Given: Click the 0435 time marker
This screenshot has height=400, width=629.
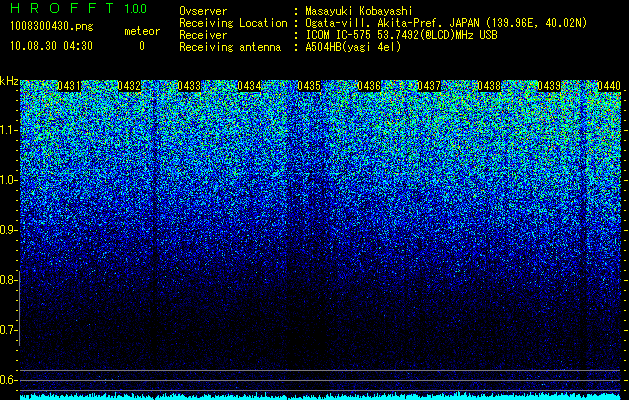Looking at the screenshot, I should pos(309,86).
